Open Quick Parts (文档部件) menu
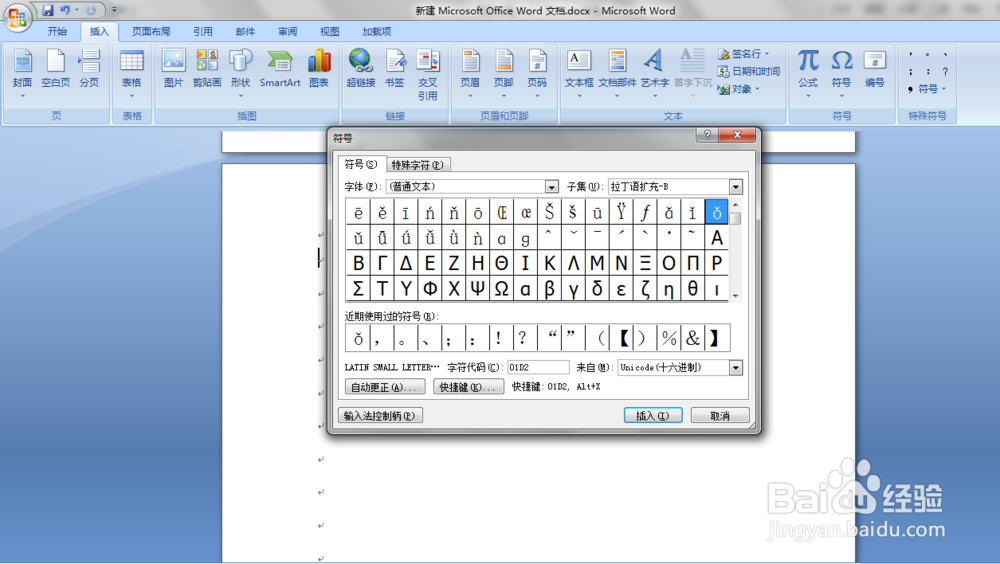The width and height of the screenshot is (1000, 564). (x=617, y=73)
